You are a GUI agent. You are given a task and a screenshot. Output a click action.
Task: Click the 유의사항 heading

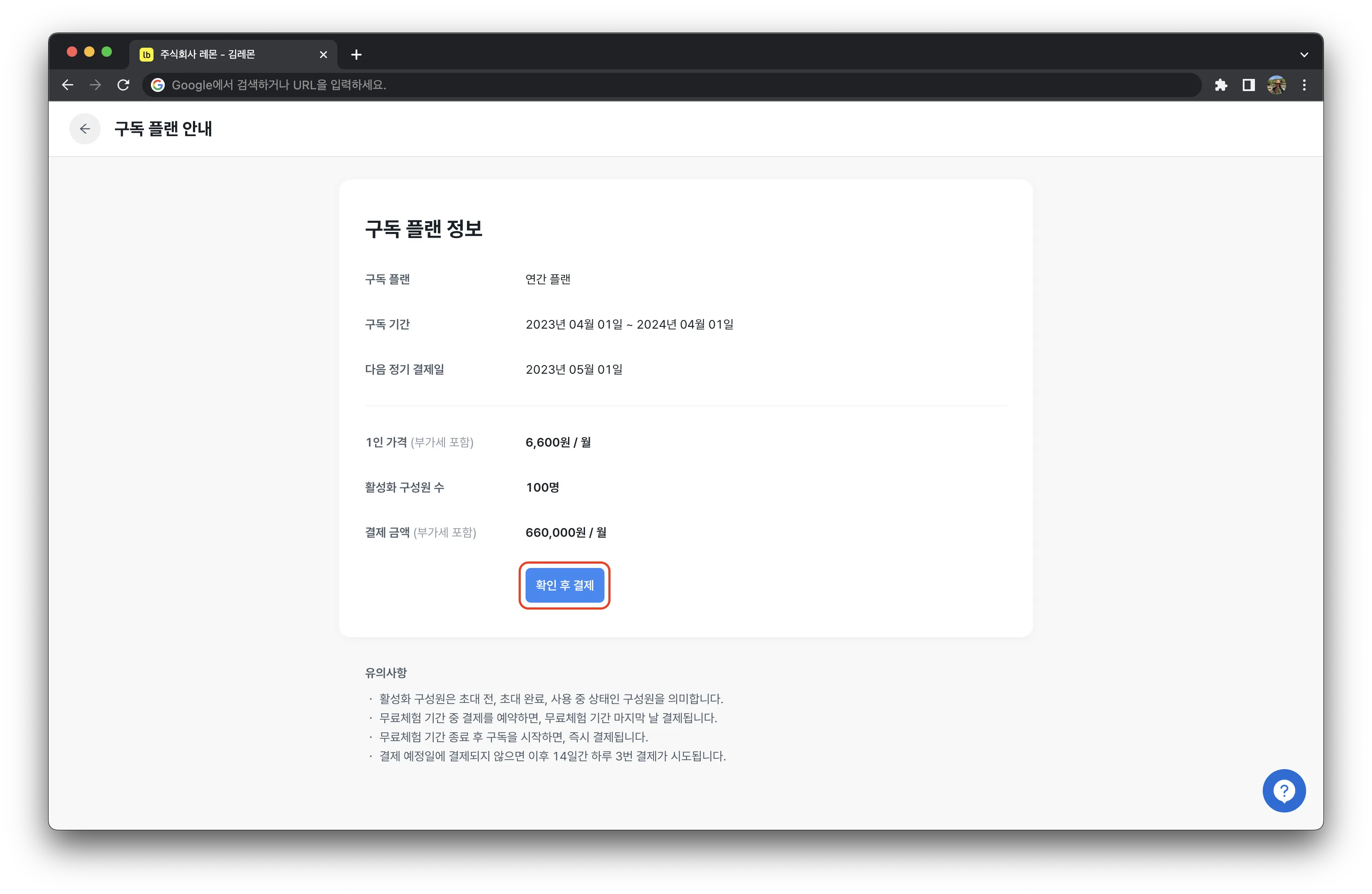pos(385,672)
